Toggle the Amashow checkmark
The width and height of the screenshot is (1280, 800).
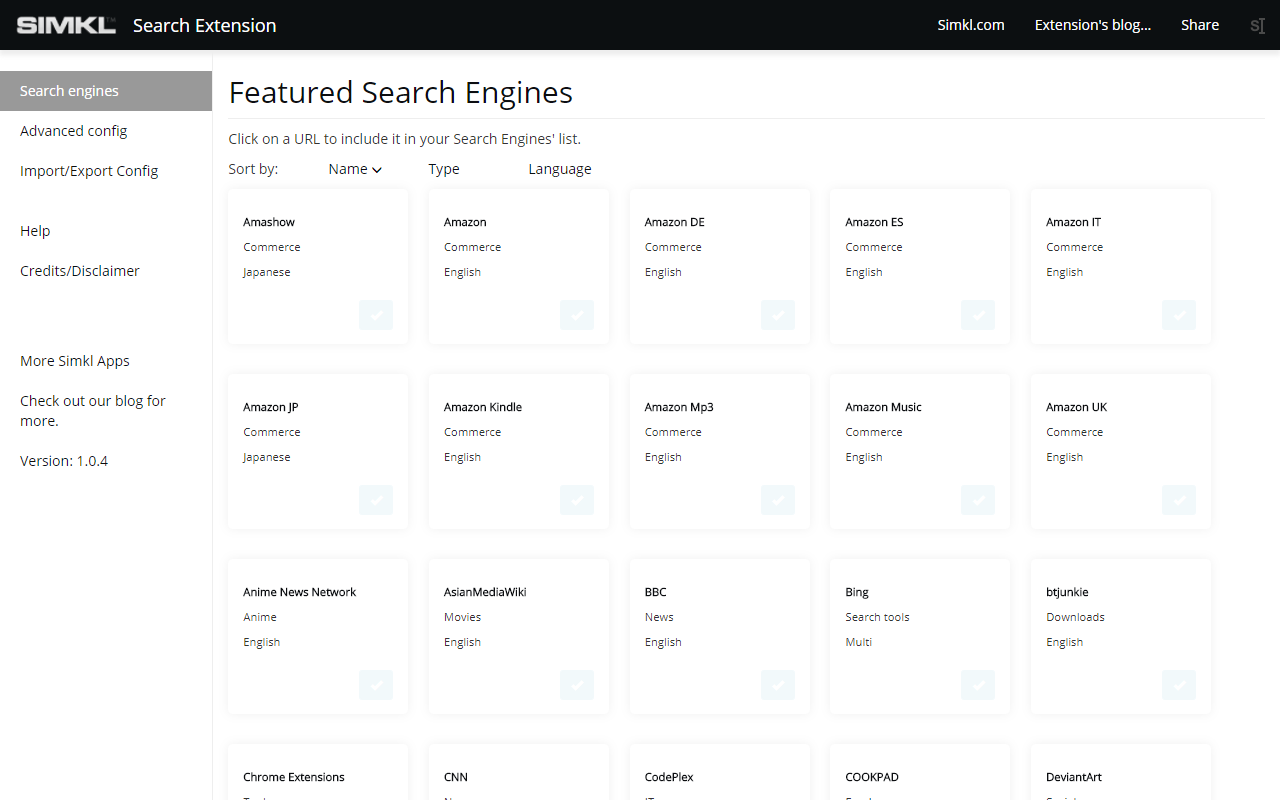[376, 315]
